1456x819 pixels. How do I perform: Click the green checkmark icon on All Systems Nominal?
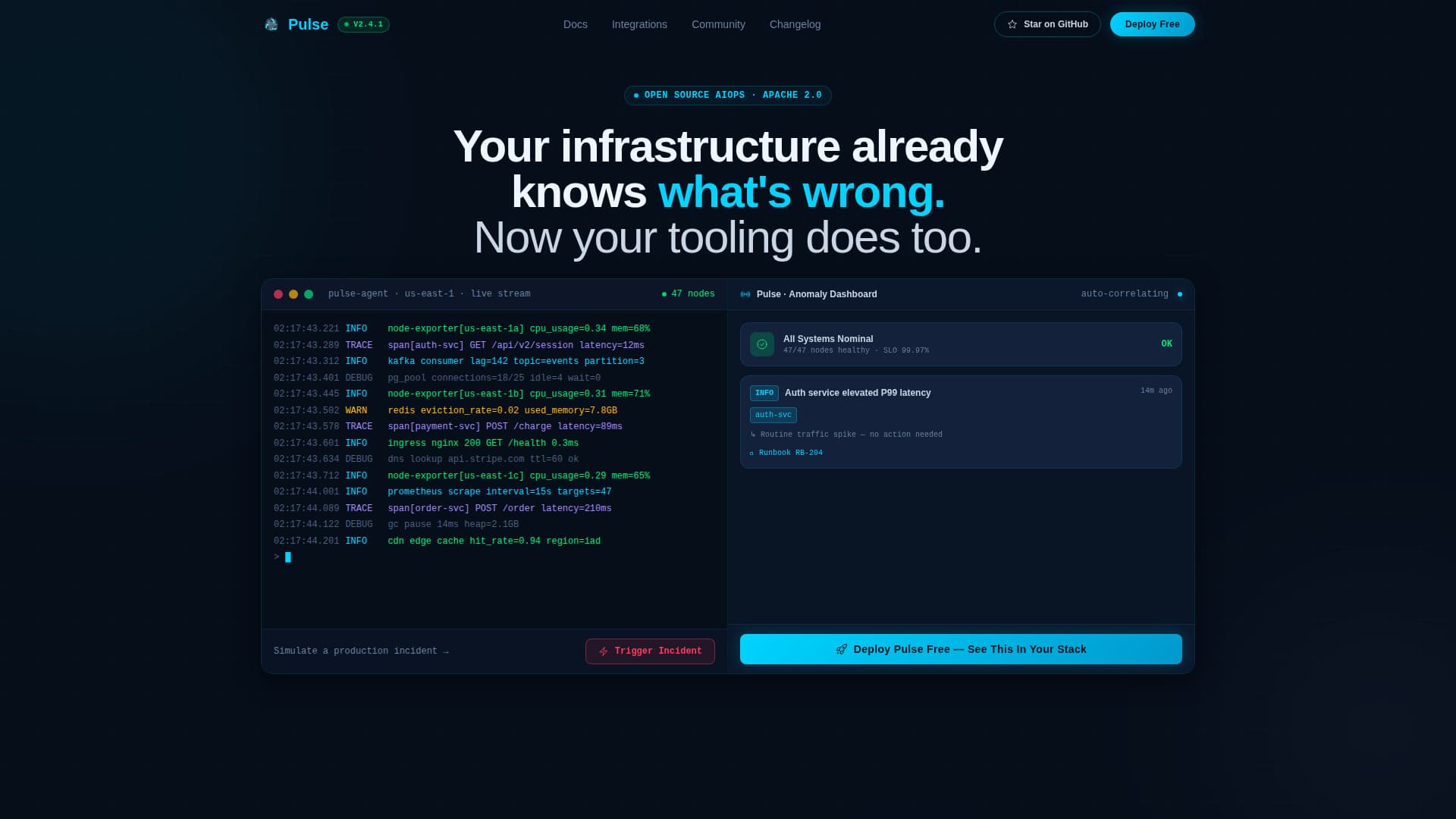click(762, 344)
